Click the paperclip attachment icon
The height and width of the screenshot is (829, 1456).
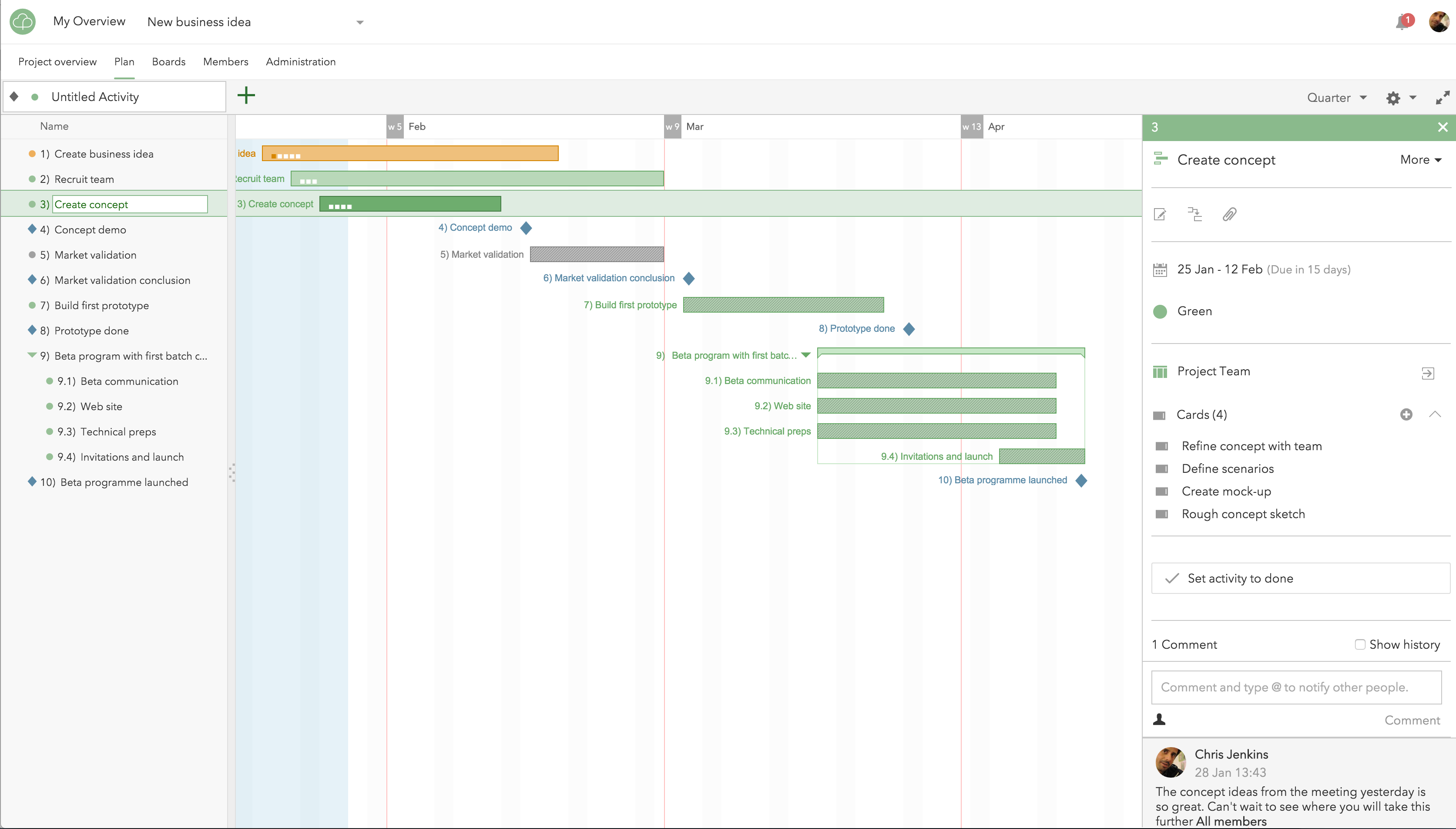1229,215
